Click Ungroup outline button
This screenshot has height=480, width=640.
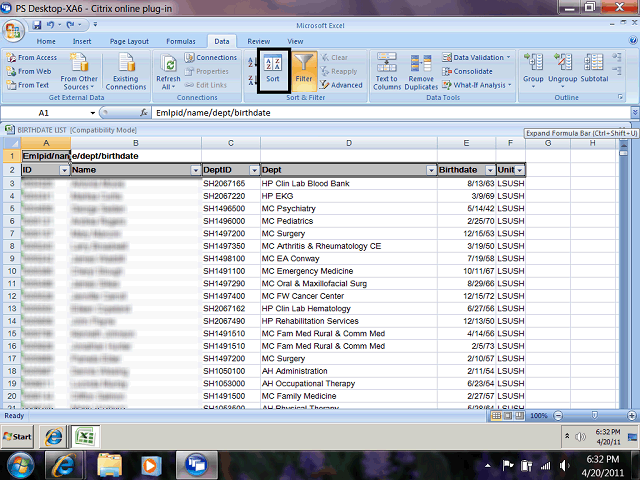click(x=562, y=70)
